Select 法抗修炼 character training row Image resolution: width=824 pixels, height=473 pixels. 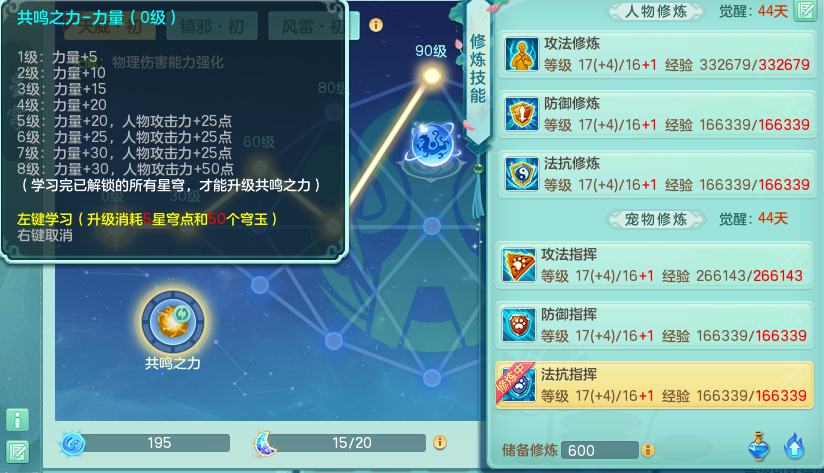click(656, 174)
